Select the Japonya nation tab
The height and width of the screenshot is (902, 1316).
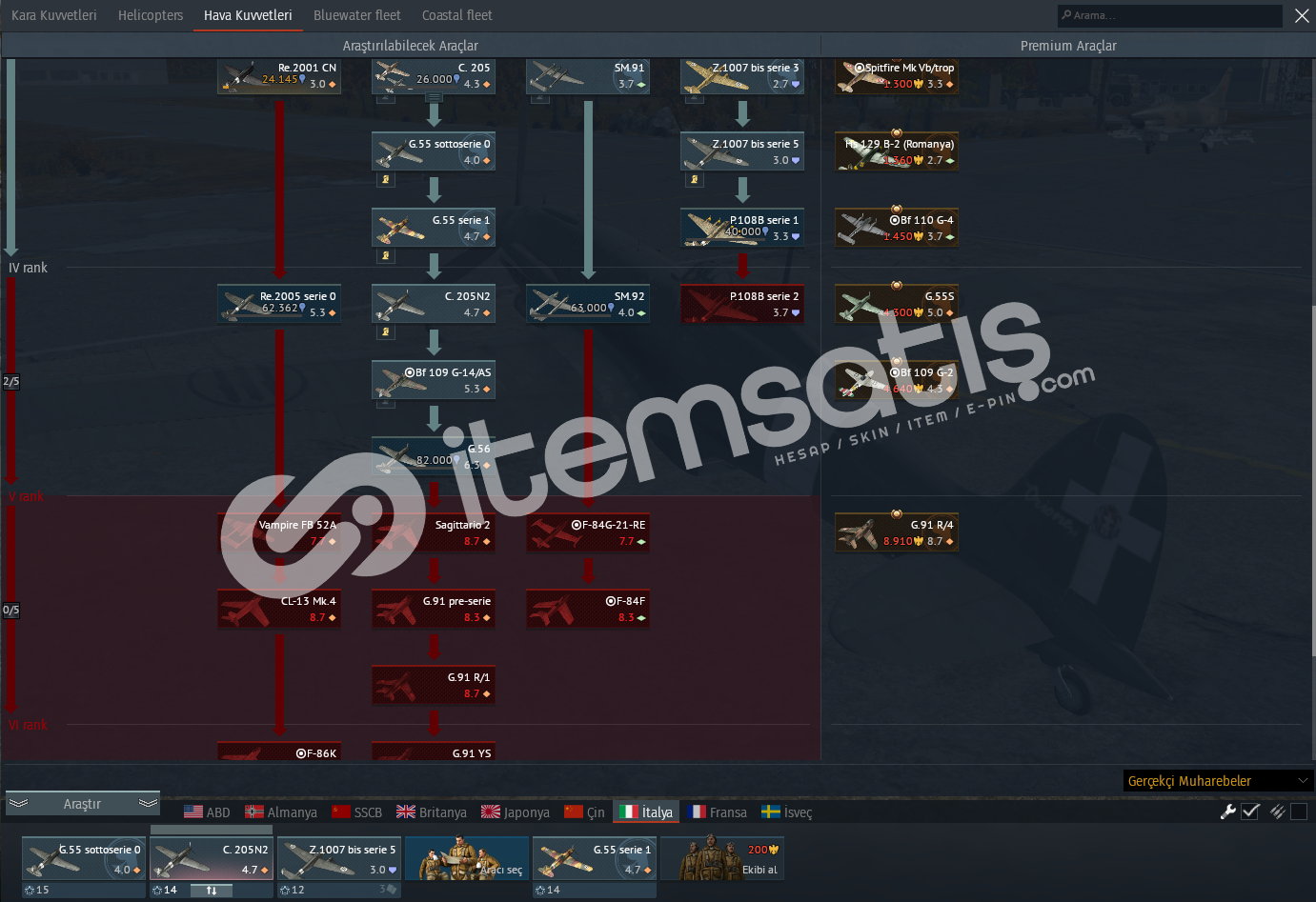tap(516, 812)
